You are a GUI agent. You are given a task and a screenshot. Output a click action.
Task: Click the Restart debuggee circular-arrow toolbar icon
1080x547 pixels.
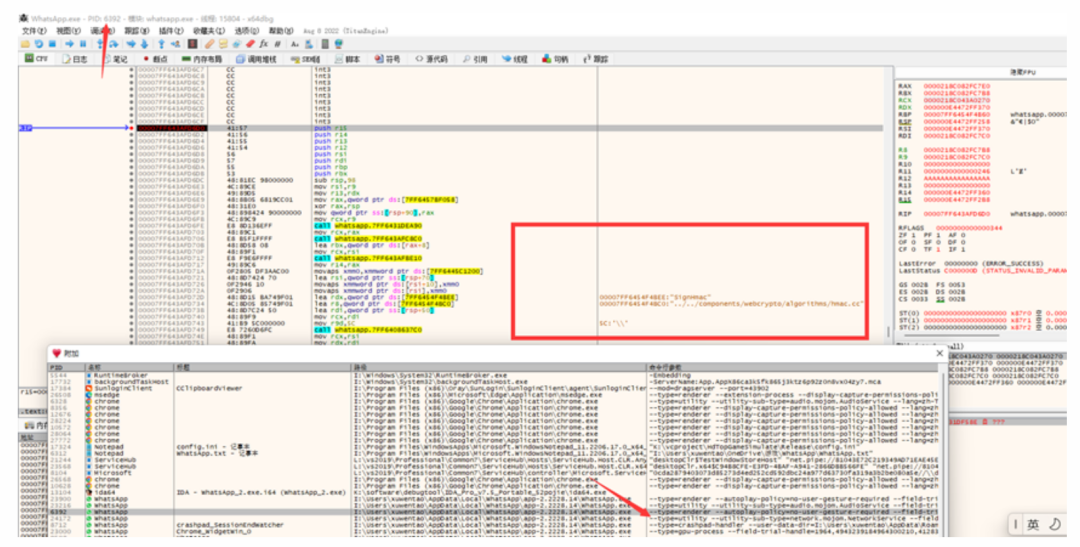click(39, 44)
